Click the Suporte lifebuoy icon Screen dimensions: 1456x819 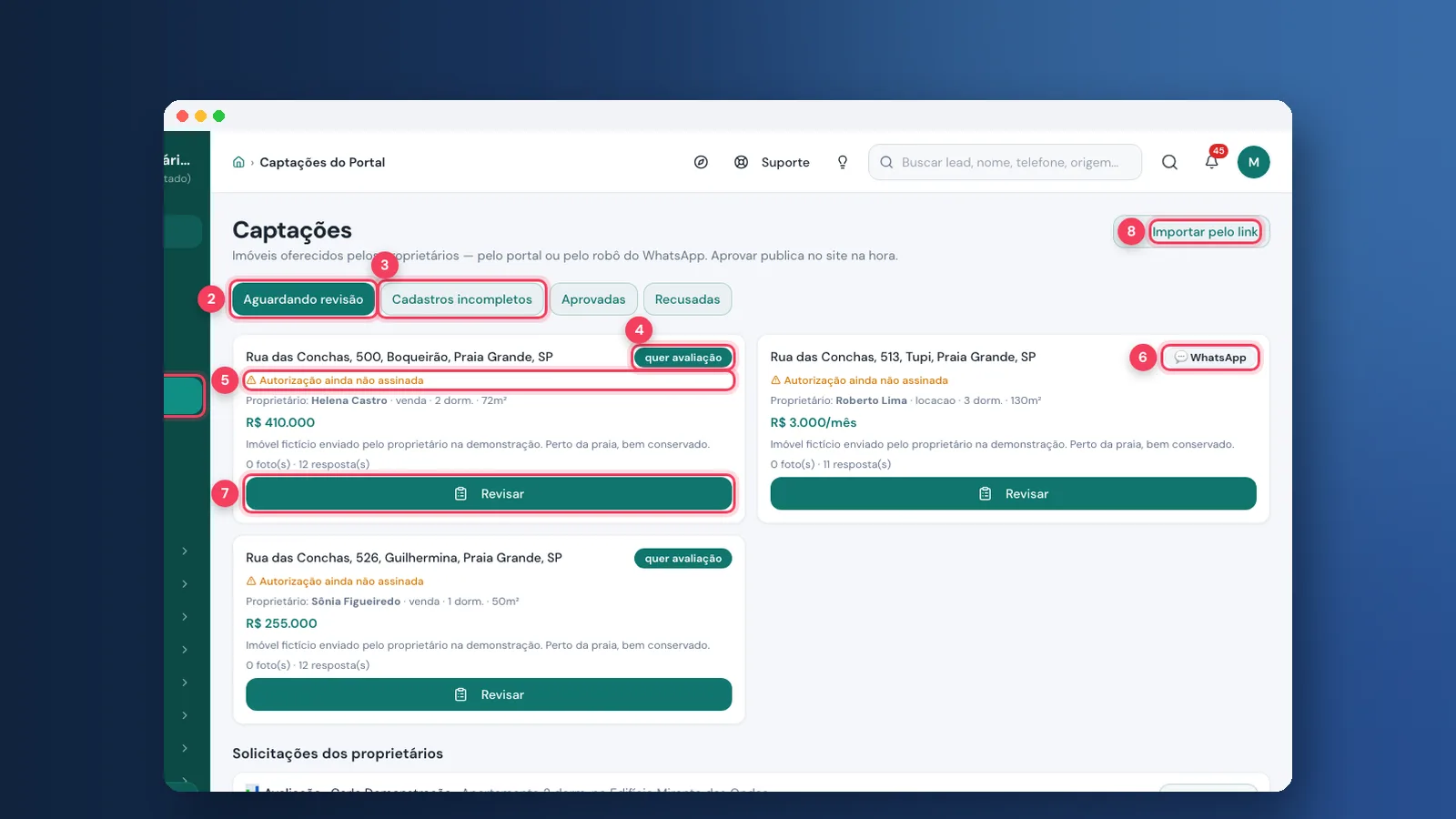tap(742, 162)
